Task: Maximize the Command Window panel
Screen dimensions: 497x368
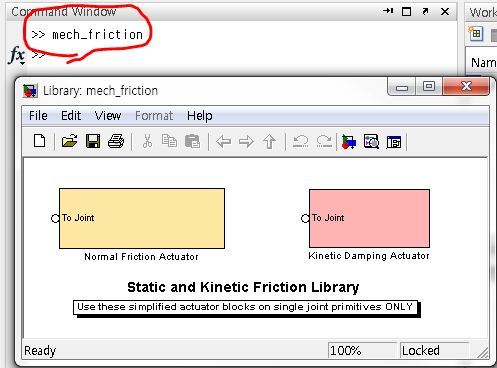Action: pos(406,12)
